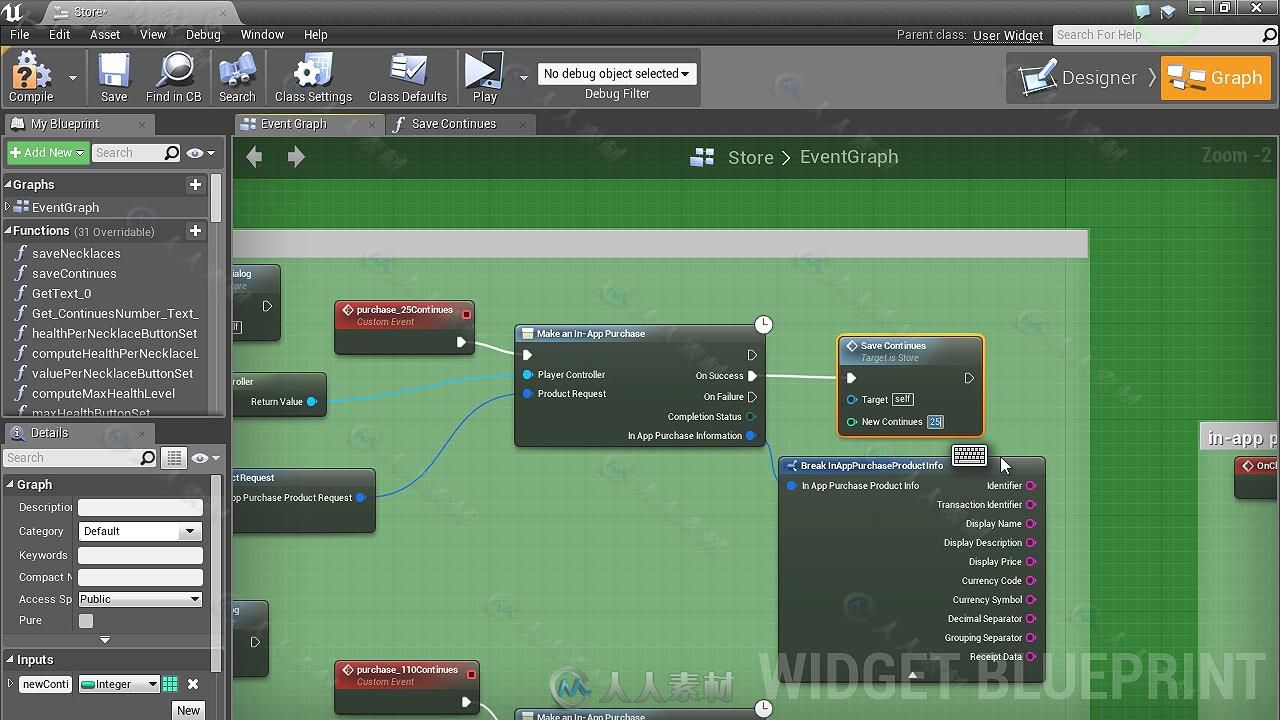Switch to Designer mode
Image resolution: width=1280 pixels, height=720 pixels.
(1079, 77)
